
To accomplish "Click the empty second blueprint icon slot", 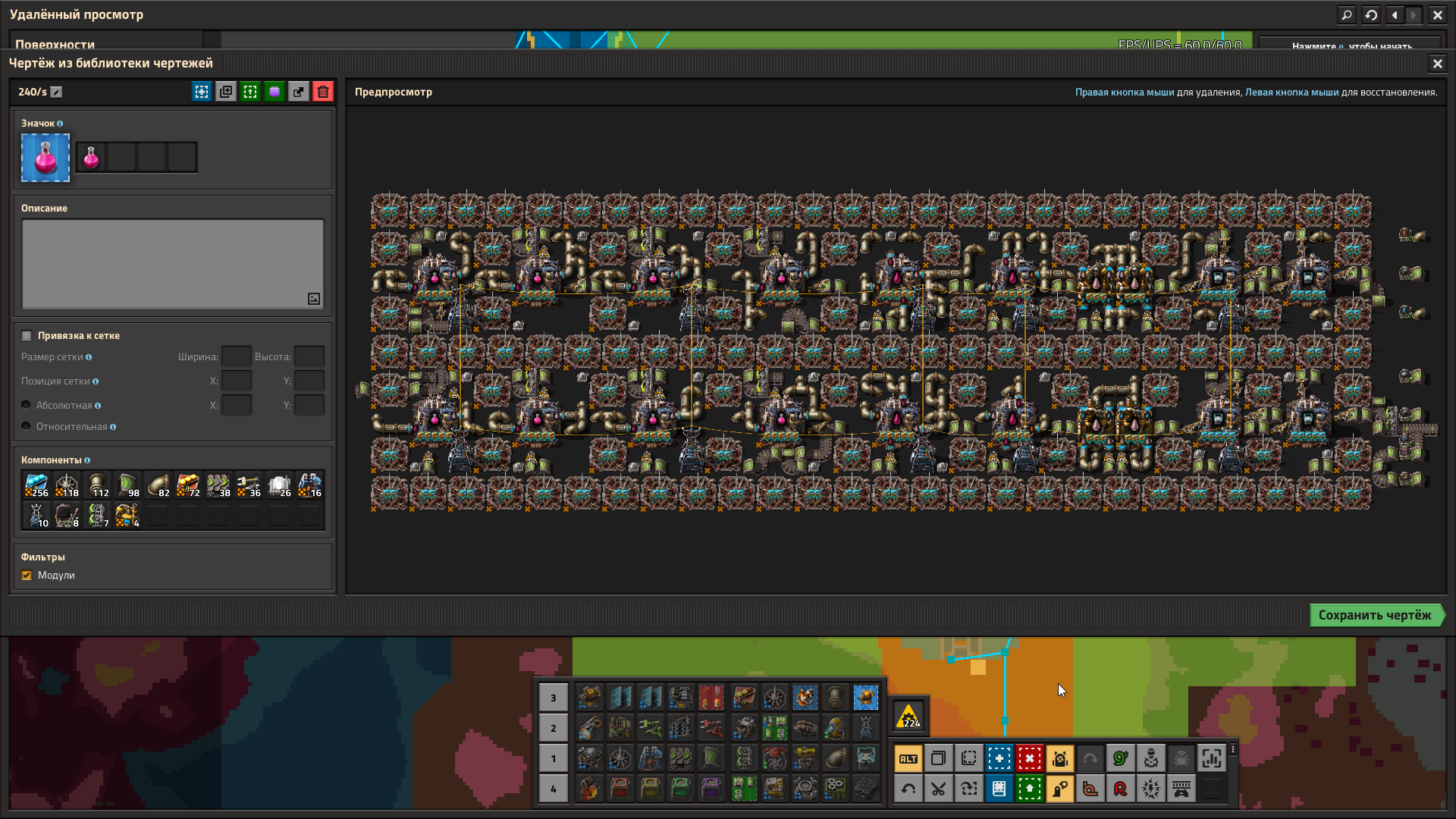I will 121,158.
